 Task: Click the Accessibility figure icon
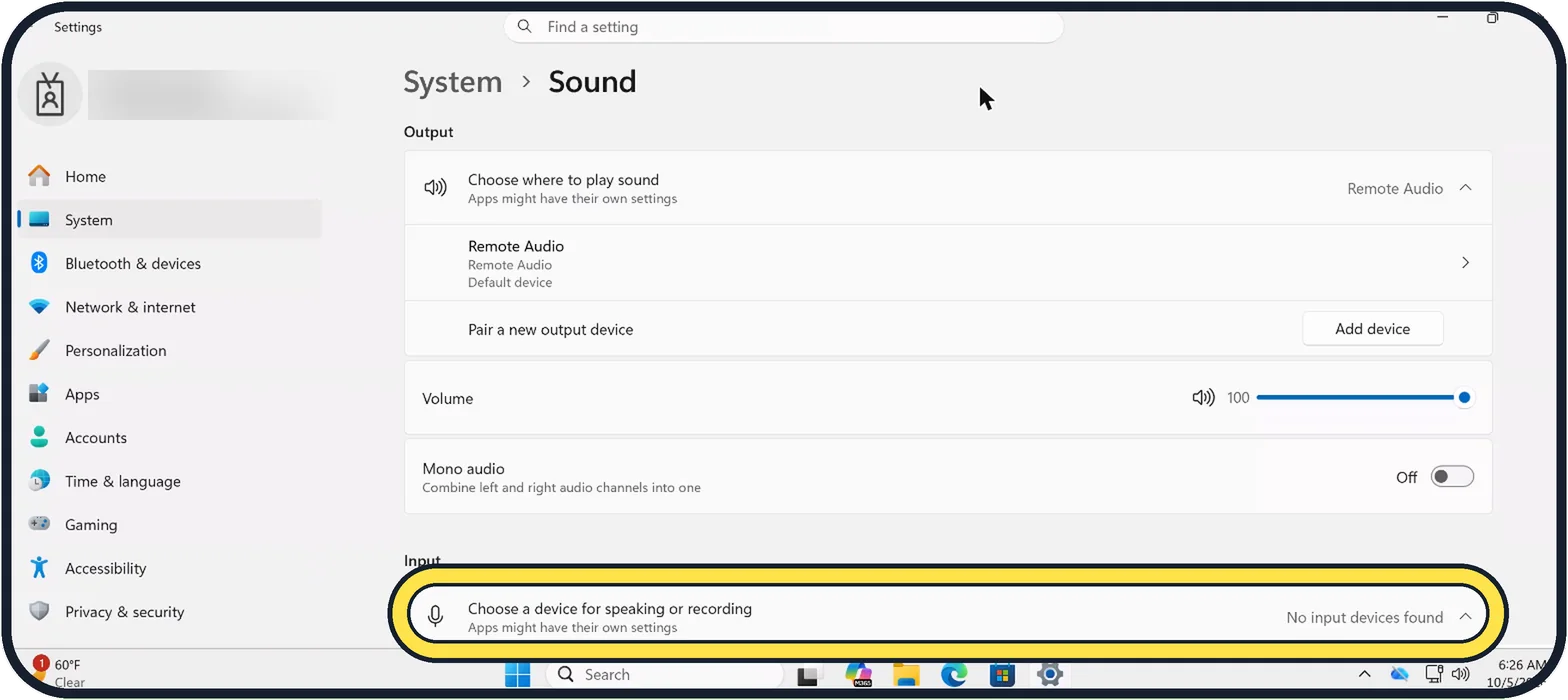(x=39, y=568)
